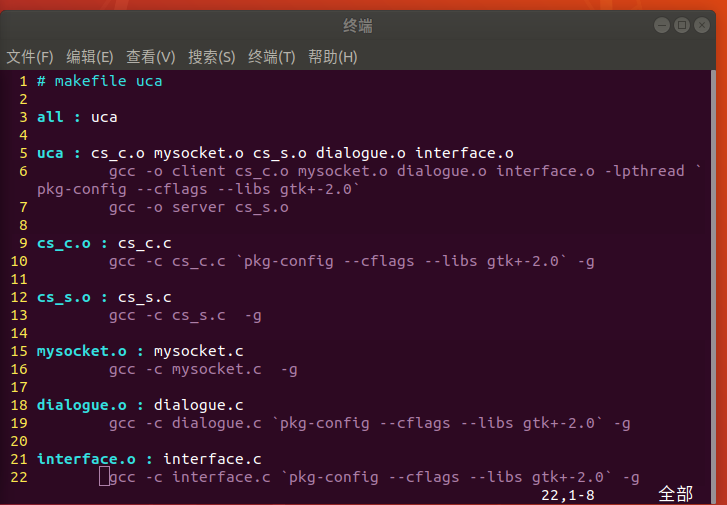The width and height of the screenshot is (727, 505).
Task: Open the 文件(F) menu
Action: [30, 57]
